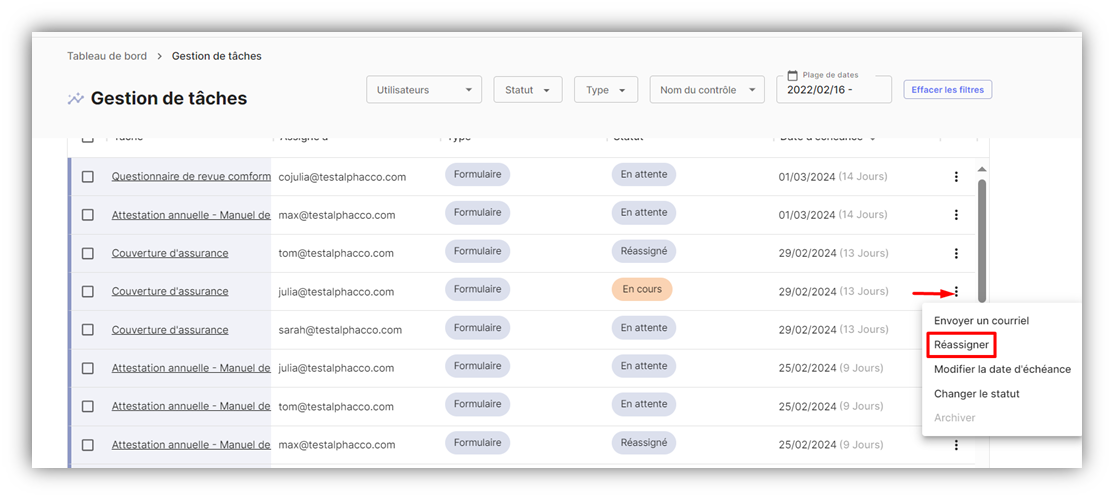Viewport: 1114px width, 500px height.
Task: Click the Effacer les filtres button
Action: tap(948, 89)
